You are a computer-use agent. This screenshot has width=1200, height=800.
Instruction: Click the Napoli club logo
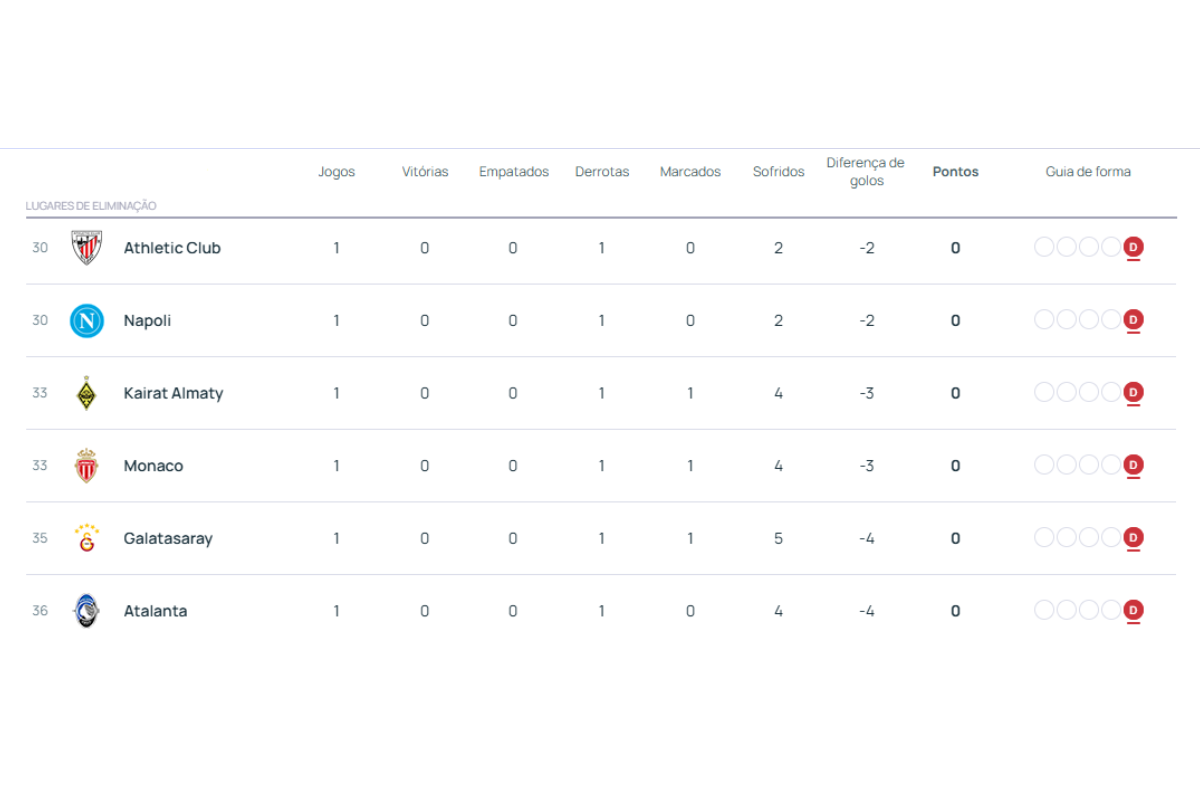[87, 321]
